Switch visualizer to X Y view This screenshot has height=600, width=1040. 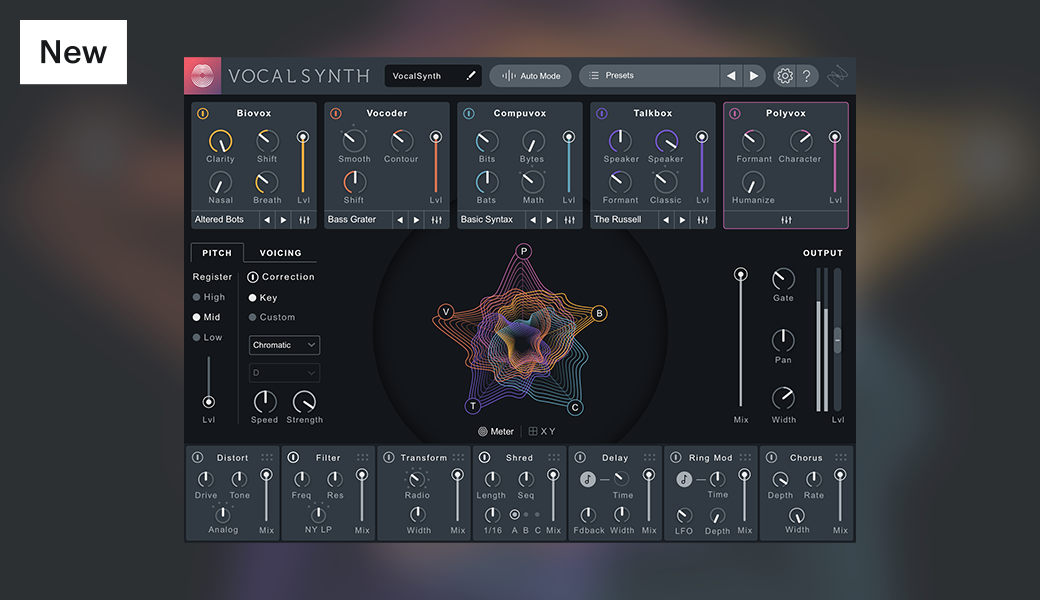(x=542, y=432)
